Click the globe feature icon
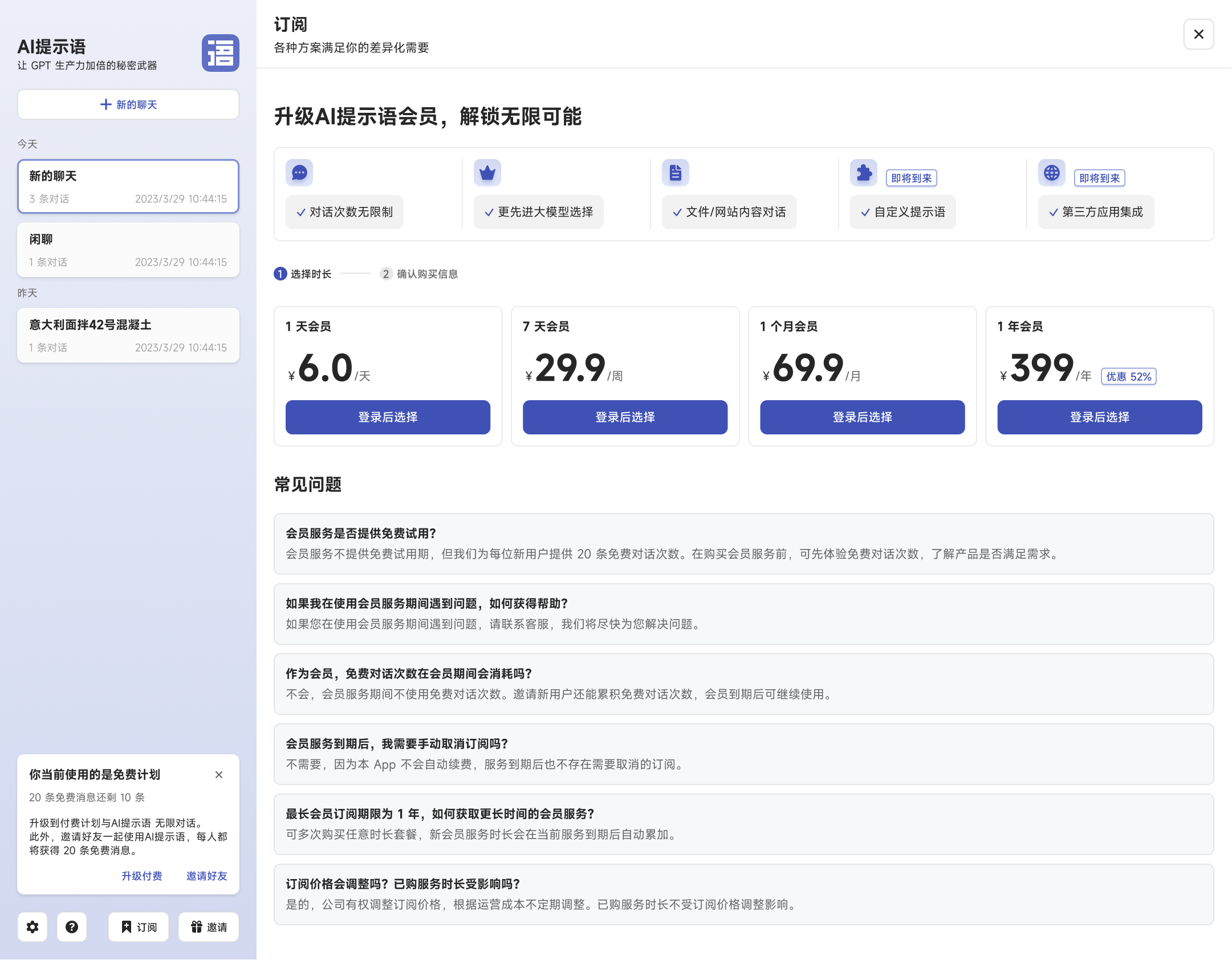Viewport: 1232px width, 960px height. 1052,173
